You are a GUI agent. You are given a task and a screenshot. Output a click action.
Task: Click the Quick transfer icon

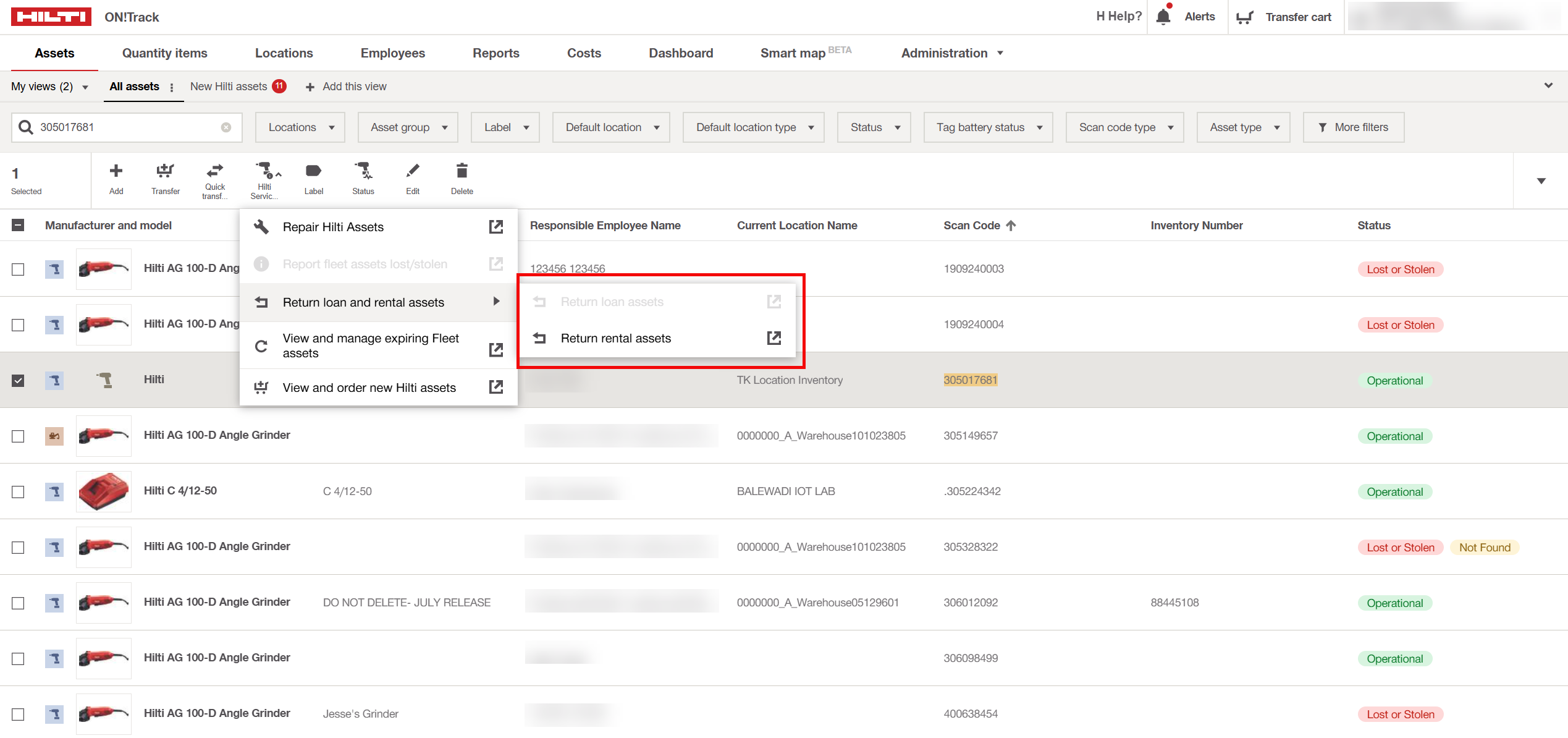[215, 169]
